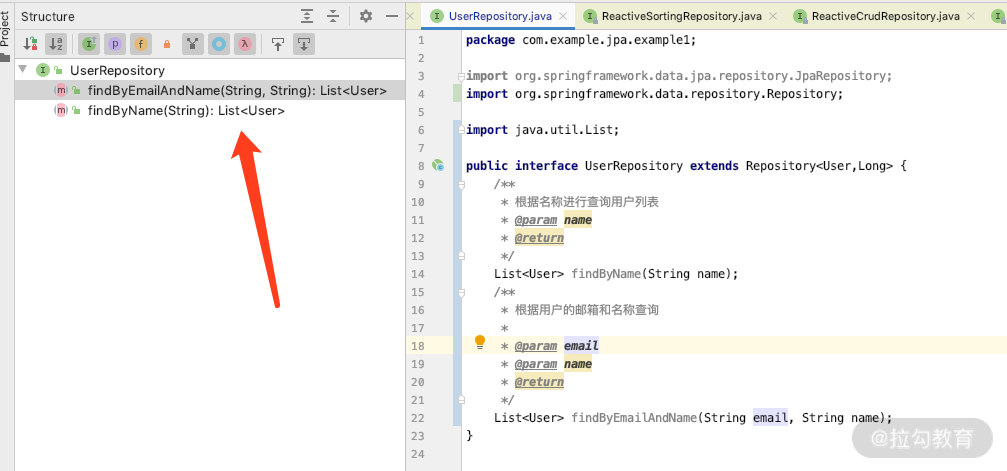Toggle Show non-public lock icon
Viewport: 1007px width, 471px height.
click(x=167, y=44)
